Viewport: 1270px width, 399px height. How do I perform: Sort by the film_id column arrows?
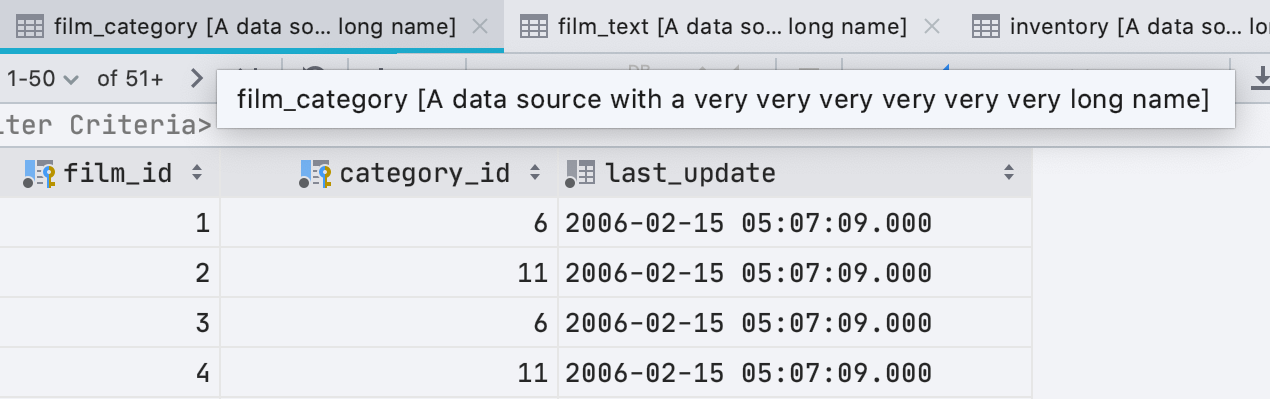point(197,173)
